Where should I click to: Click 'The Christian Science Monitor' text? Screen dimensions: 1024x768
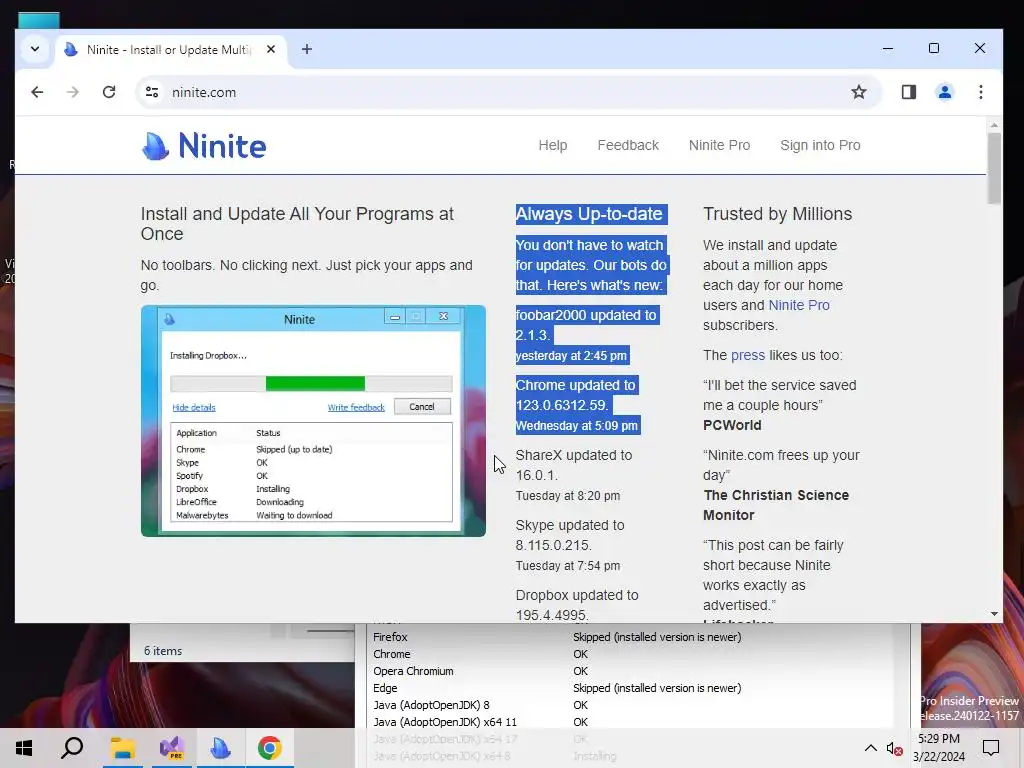pos(776,505)
